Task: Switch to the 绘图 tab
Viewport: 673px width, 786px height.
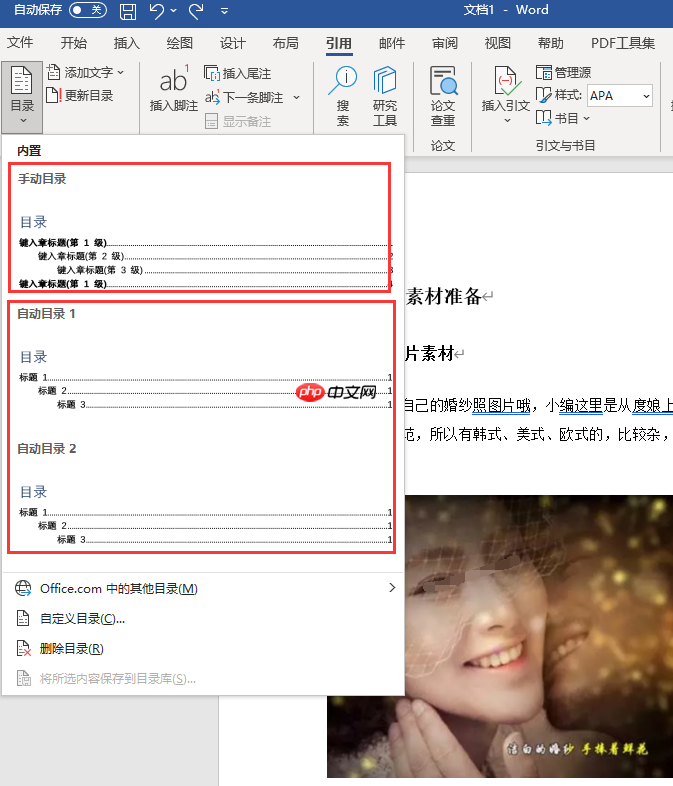Action: point(180,43)
